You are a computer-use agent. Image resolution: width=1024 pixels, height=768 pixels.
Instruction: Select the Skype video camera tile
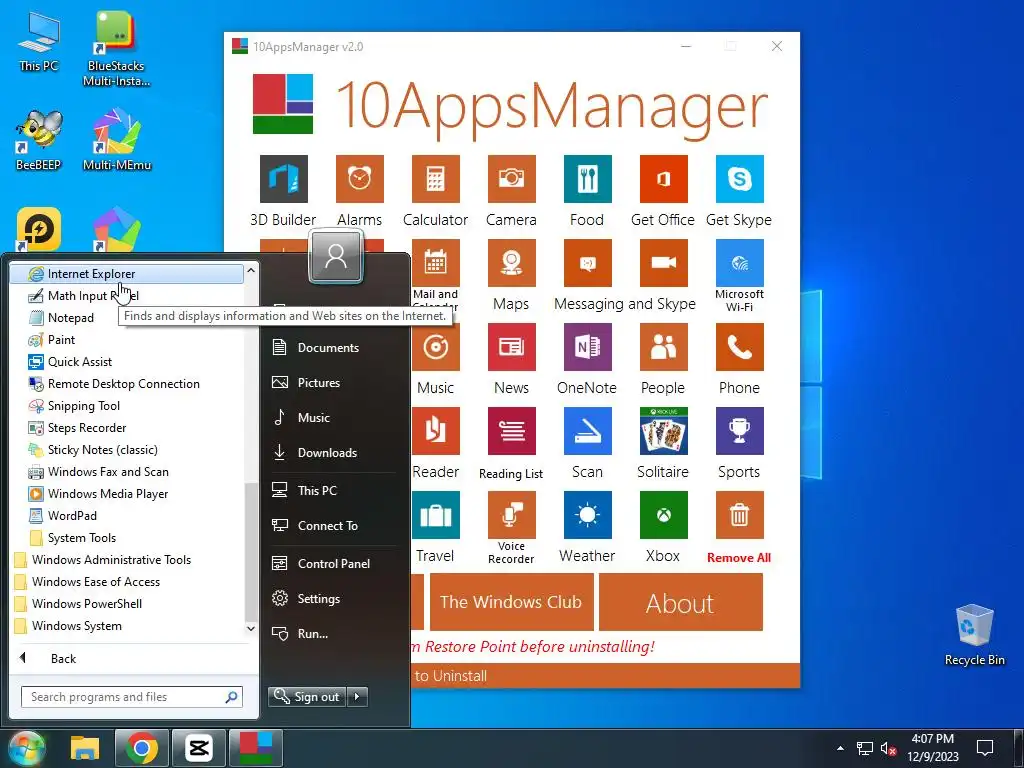[x=664, y=263]
